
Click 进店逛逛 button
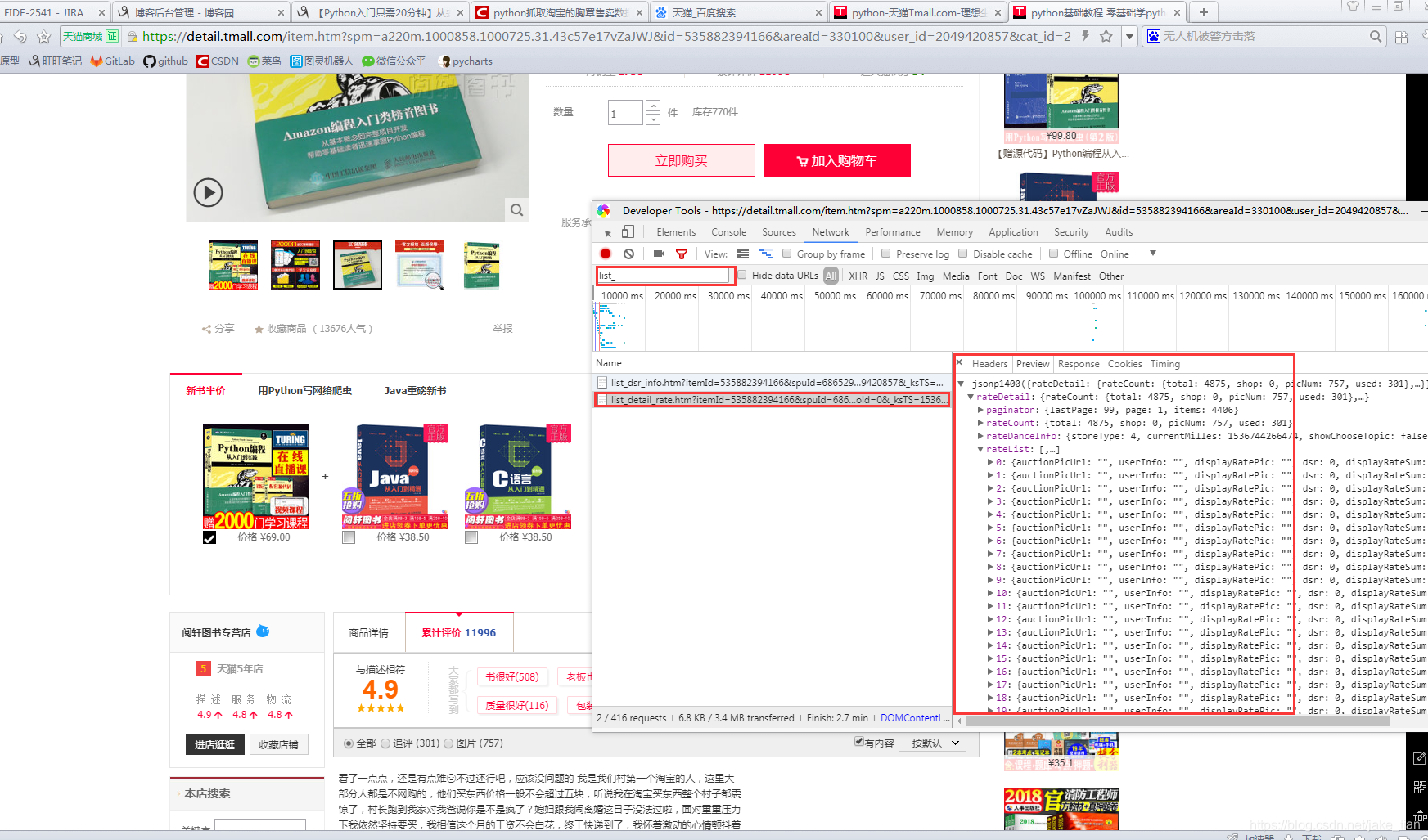click(214, 744)
